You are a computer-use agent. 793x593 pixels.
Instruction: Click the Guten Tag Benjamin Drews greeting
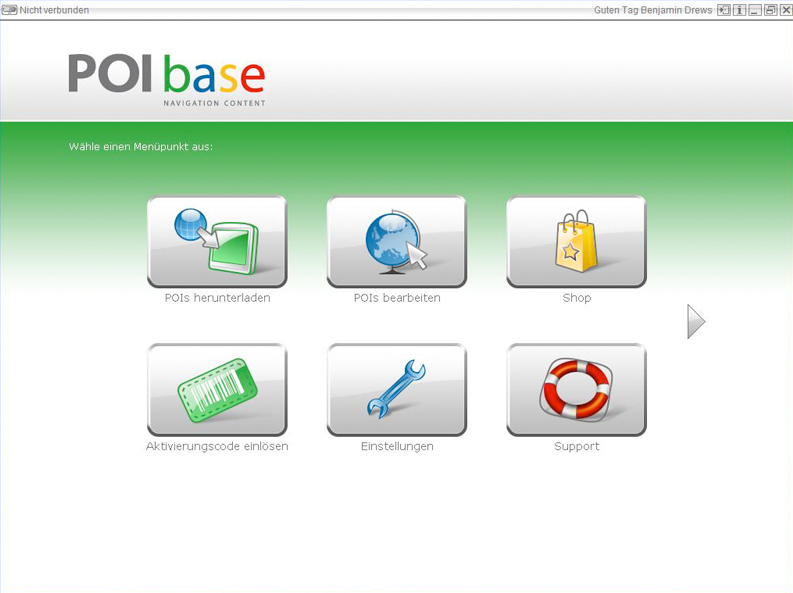[x=652, y=10]
